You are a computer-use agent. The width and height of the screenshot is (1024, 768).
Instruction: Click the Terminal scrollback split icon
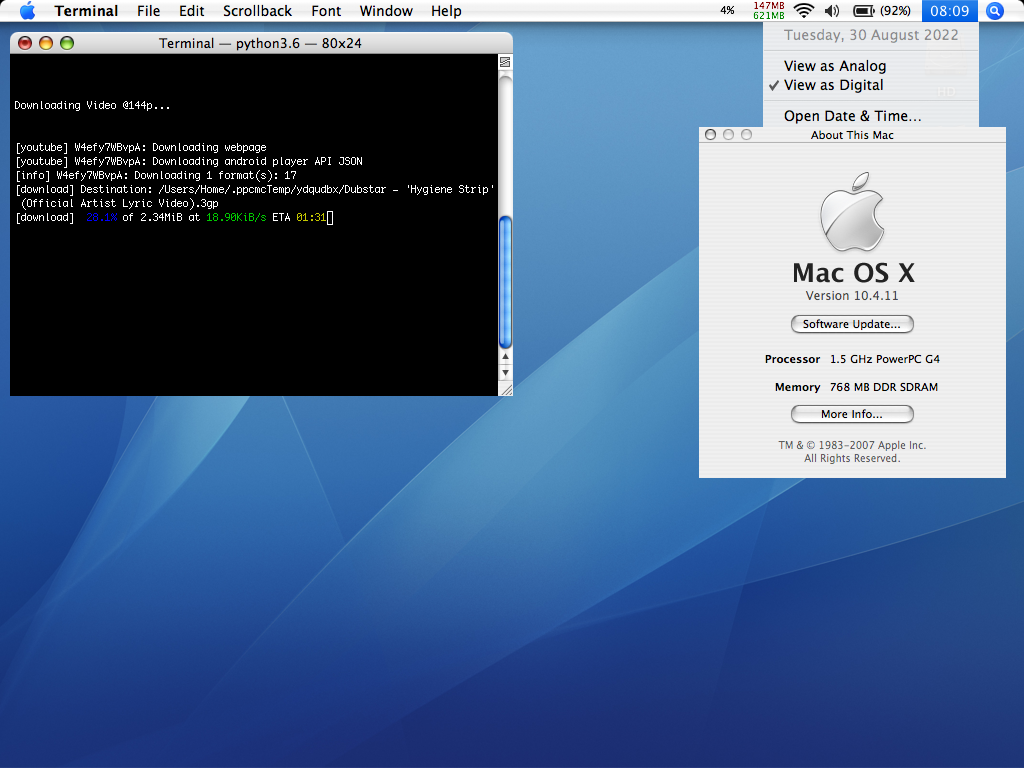tap(505, 62)
